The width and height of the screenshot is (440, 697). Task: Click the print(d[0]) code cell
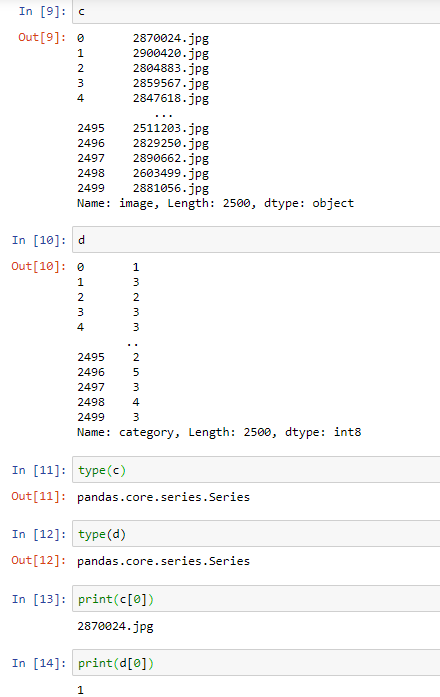(256, 663)
